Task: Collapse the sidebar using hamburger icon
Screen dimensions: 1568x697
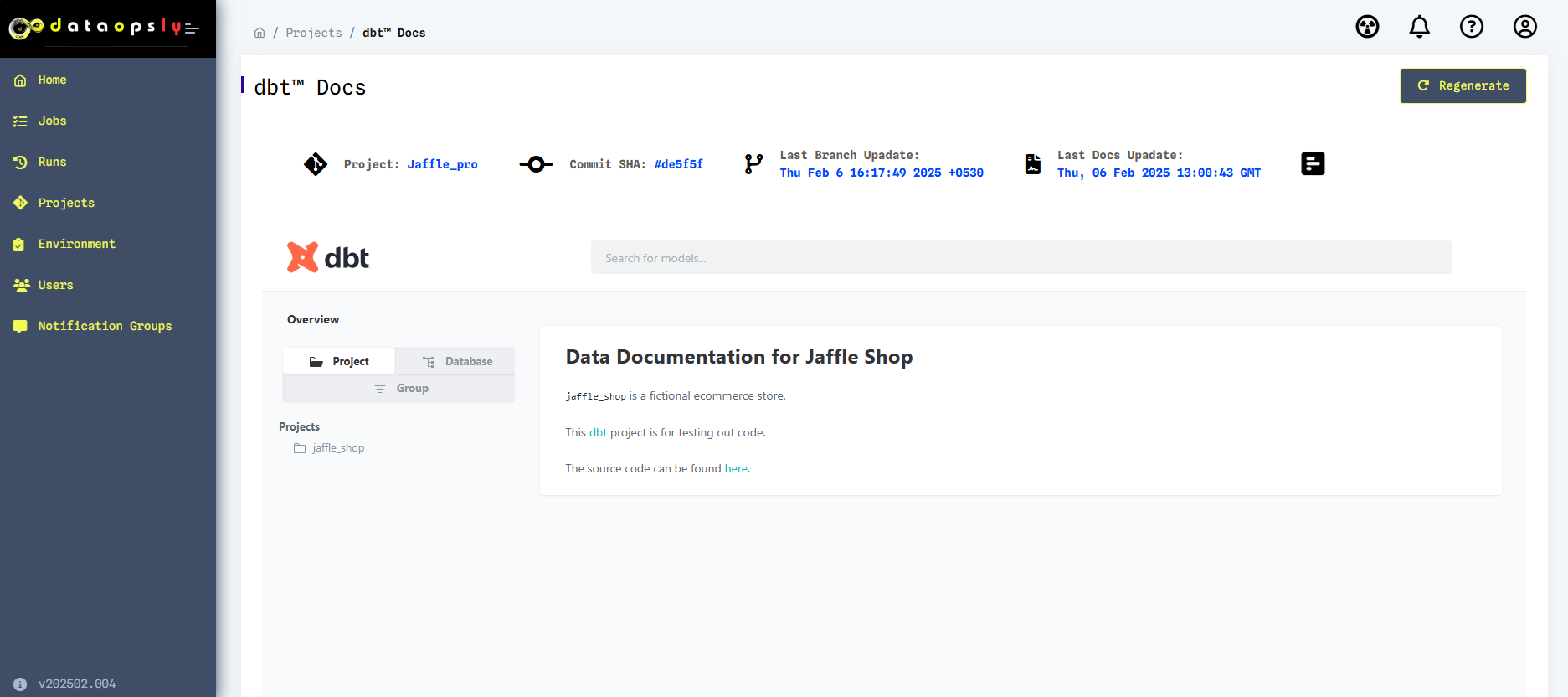Action: coord(192,28)
